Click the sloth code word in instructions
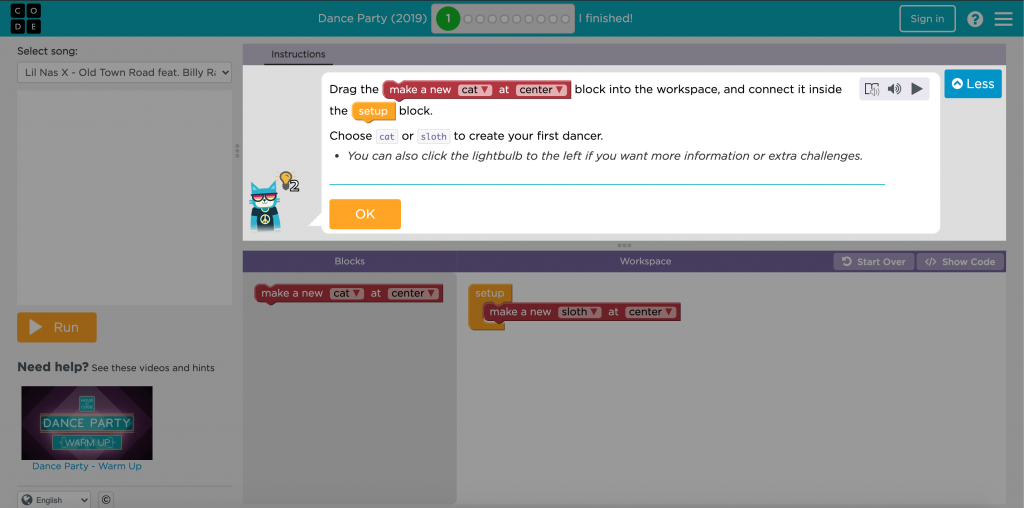The image size is (1024, 508). click(x=433, y=136)
